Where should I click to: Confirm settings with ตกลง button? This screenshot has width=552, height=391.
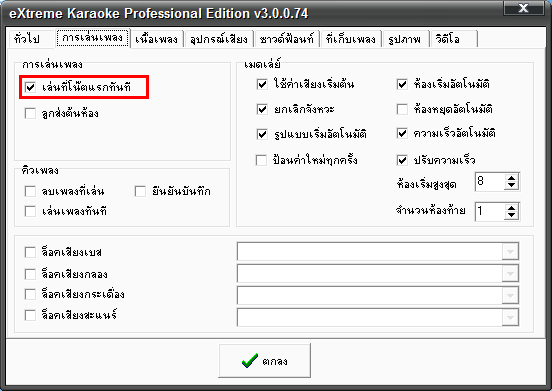(x=265, y=361)
